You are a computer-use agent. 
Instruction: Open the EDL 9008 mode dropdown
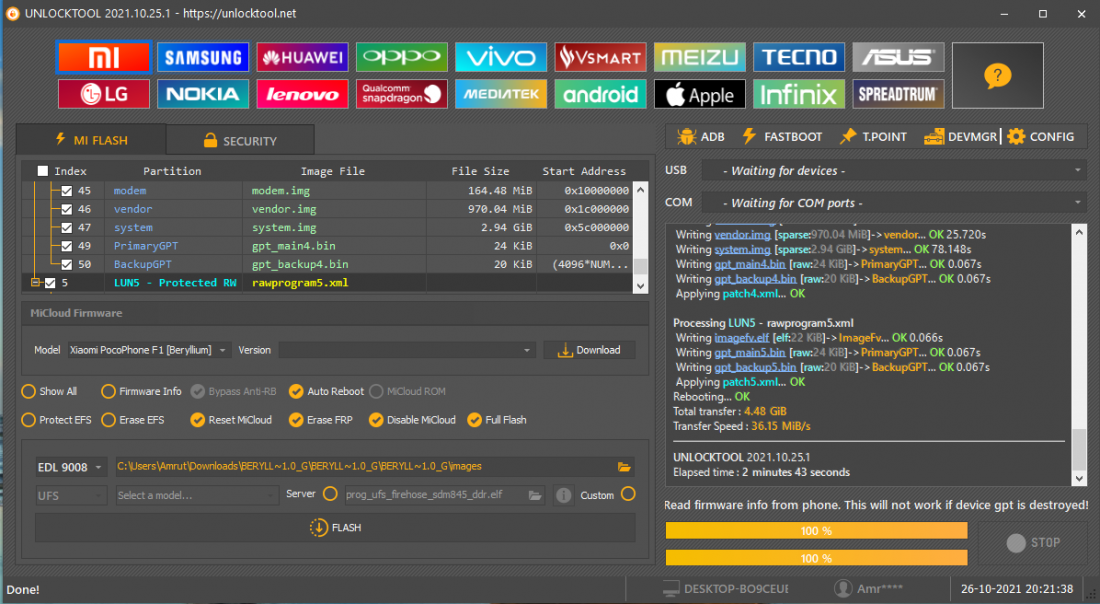coord(70,467)
